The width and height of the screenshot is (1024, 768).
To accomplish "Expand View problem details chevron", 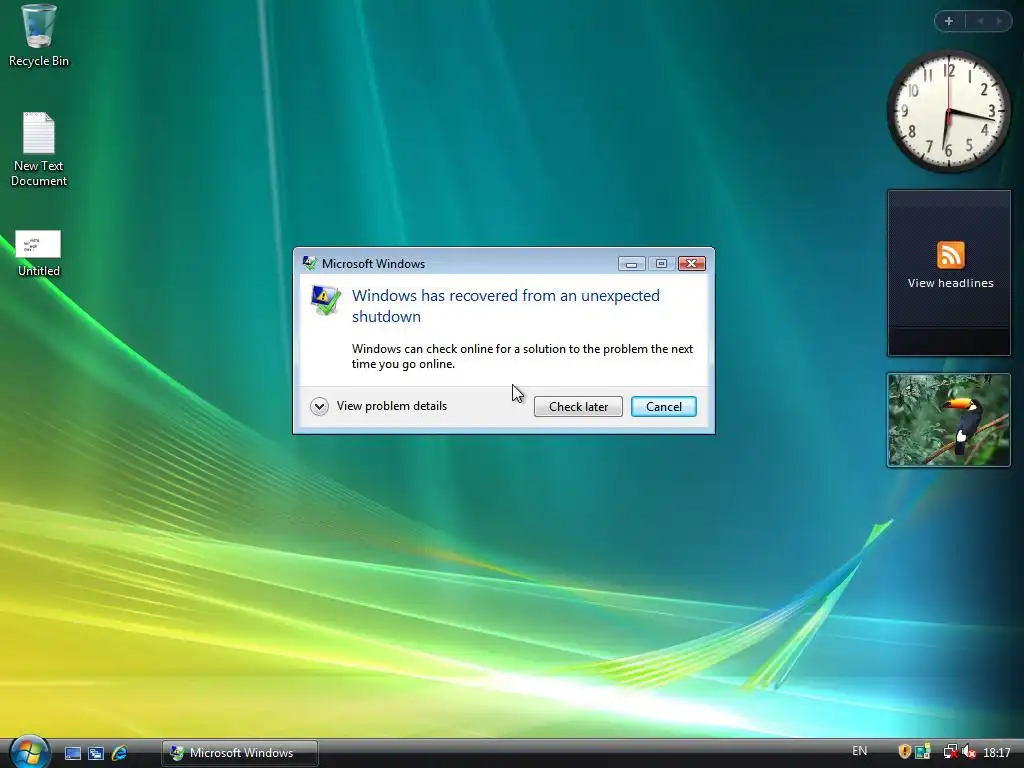I will coord(319,406).
